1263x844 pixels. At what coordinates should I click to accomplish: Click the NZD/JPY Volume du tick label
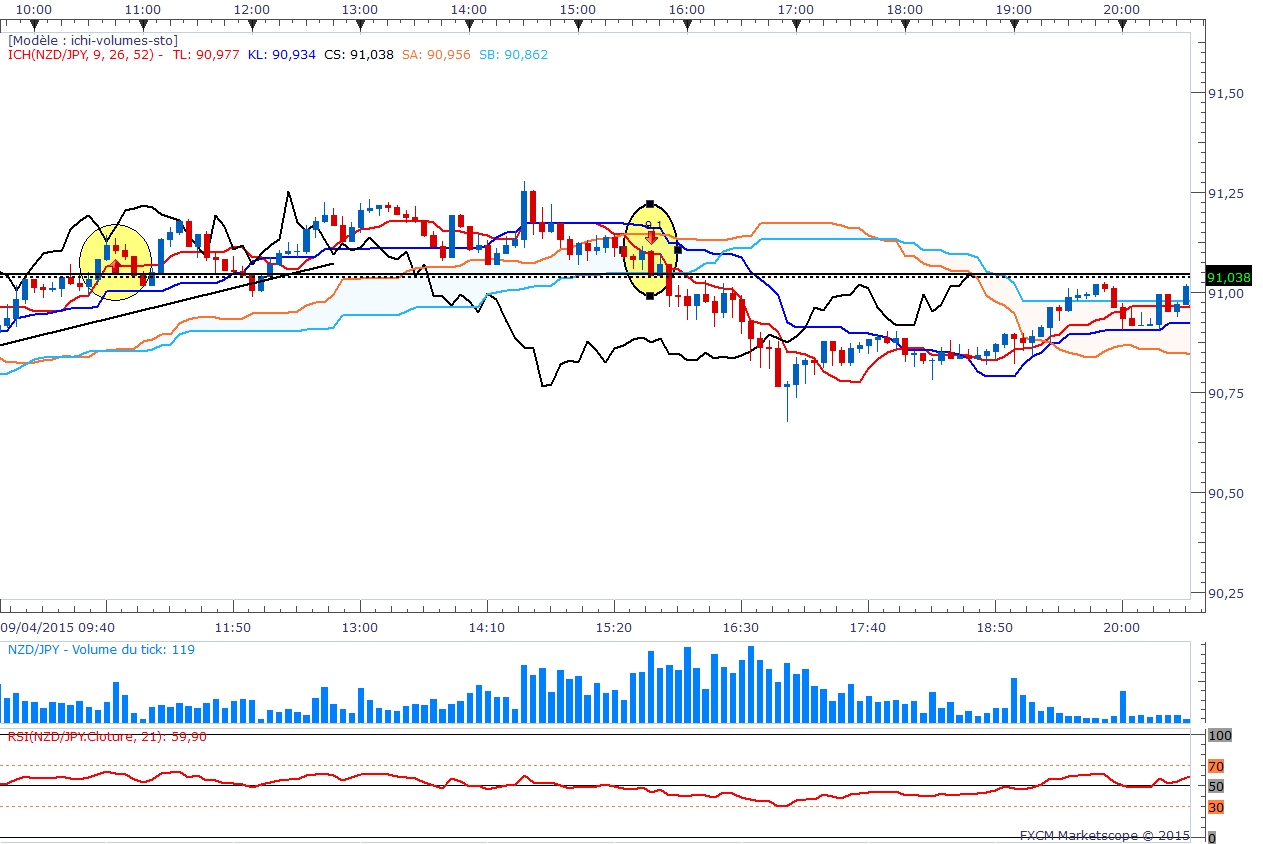pyautogui.click(x=101, y=650)
